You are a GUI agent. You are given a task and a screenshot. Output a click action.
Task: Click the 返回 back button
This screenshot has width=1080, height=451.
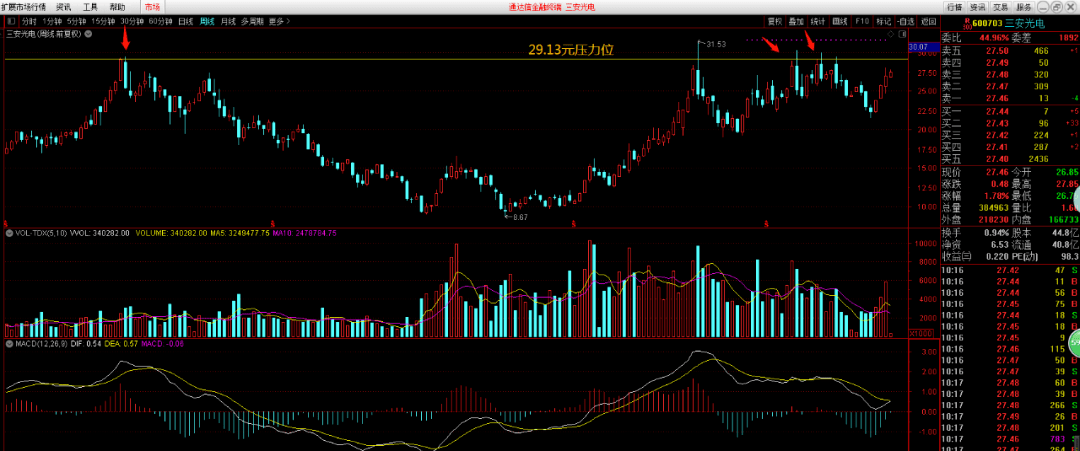pyautogui.click(x=929, y=20)
